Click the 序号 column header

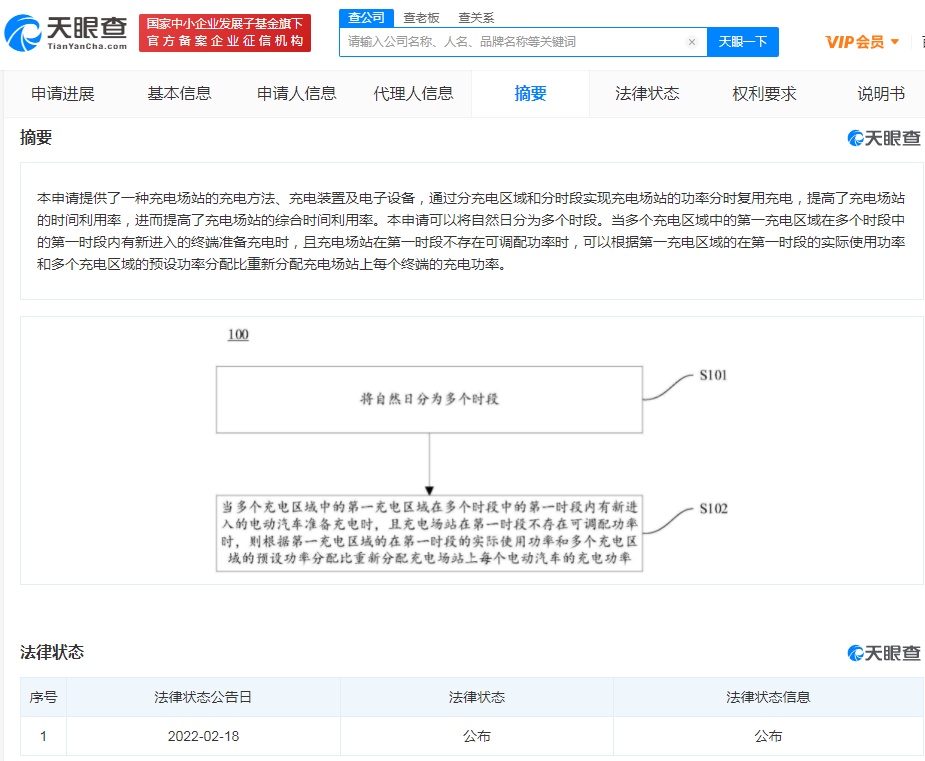point(44,697)
